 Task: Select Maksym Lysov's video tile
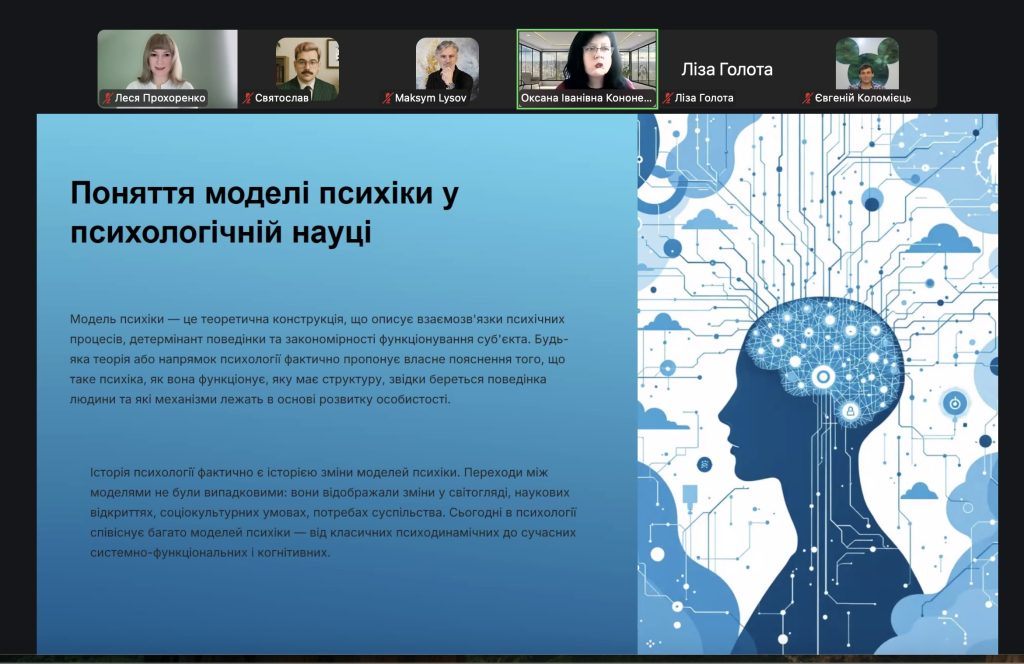click(447, 64)
